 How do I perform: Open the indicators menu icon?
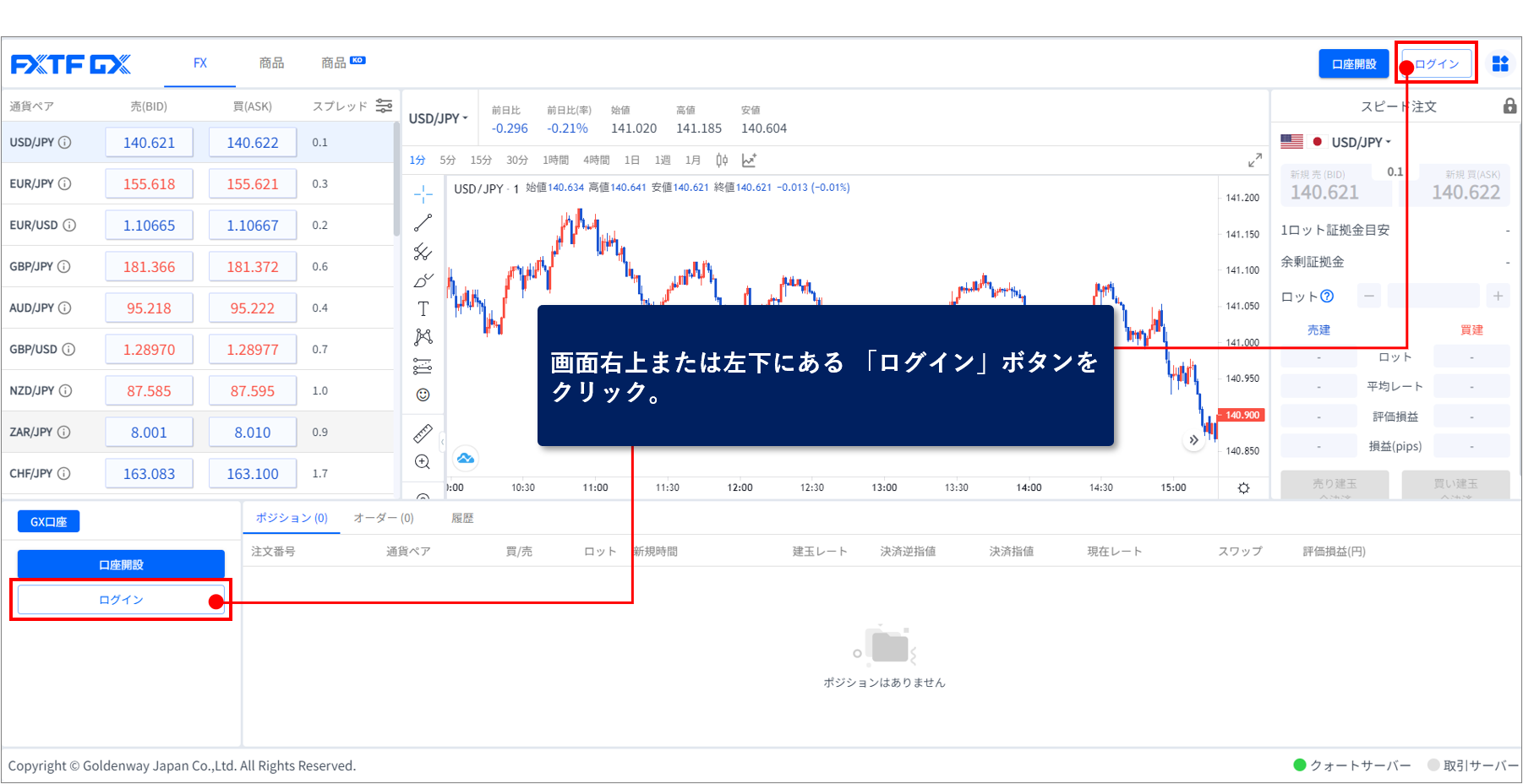click(x=749, y=160)
